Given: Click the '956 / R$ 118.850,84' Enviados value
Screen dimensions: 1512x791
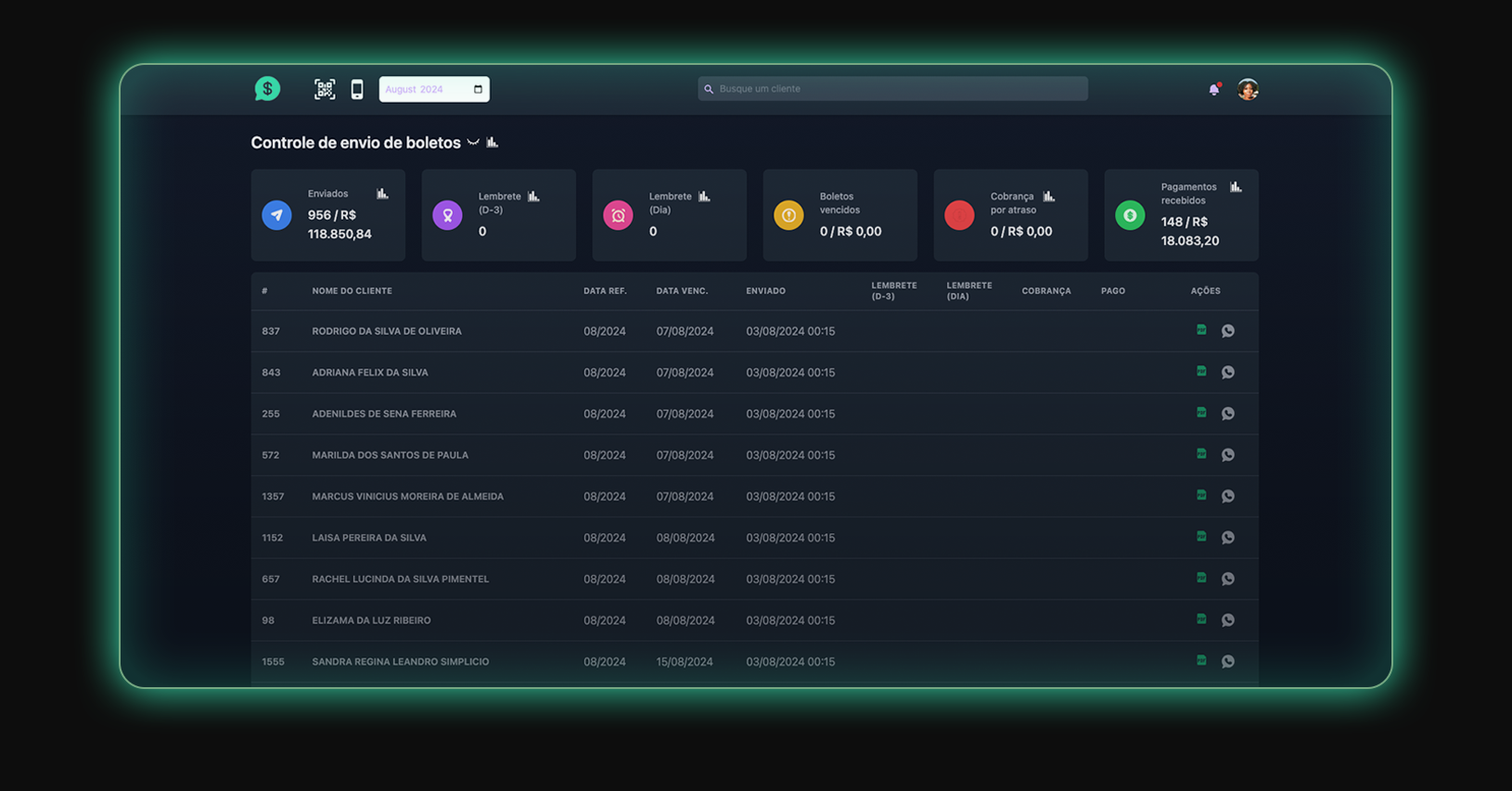Looking at the screenshot, I should pyautogui.click(x=340, y=224).
